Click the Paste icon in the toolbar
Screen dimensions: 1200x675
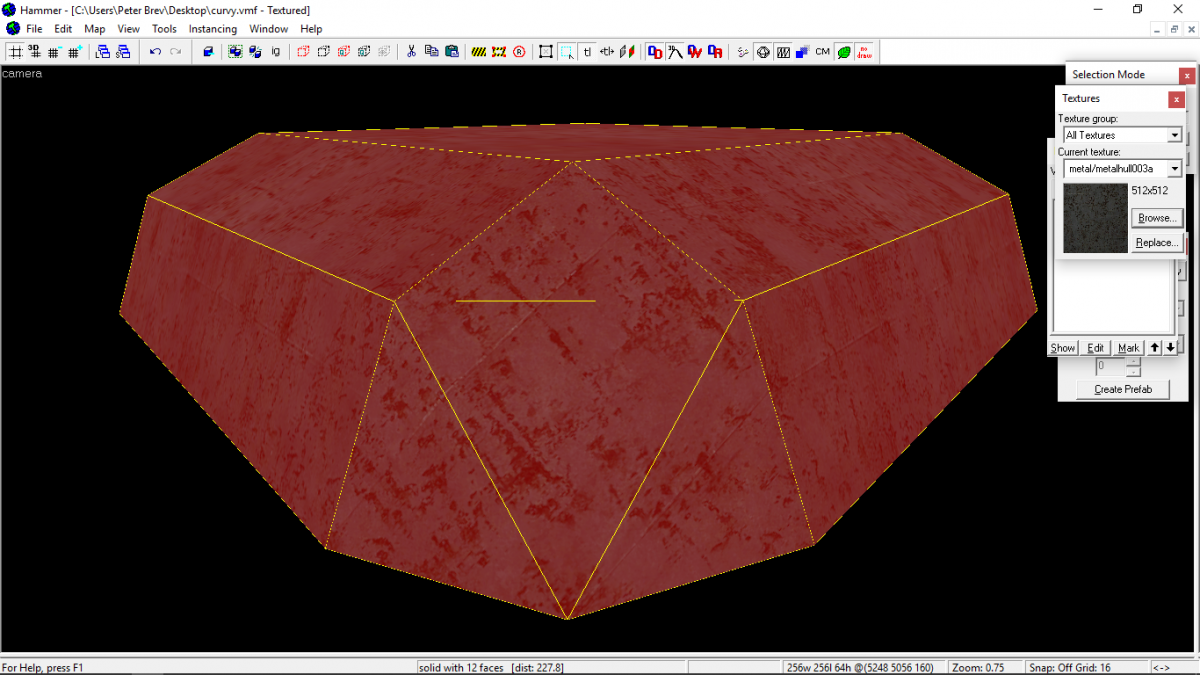click(454, 51)
